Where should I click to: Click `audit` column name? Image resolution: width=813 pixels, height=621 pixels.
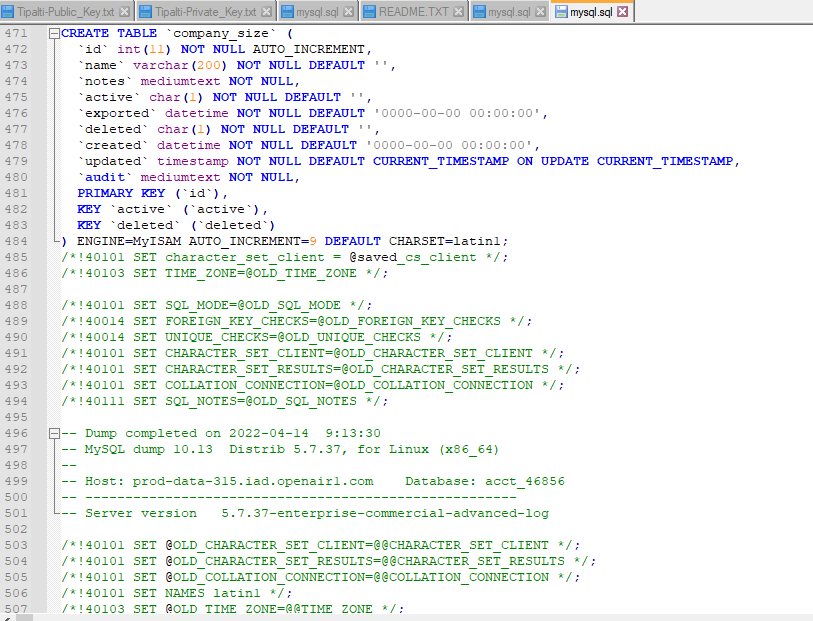point(105,177)
